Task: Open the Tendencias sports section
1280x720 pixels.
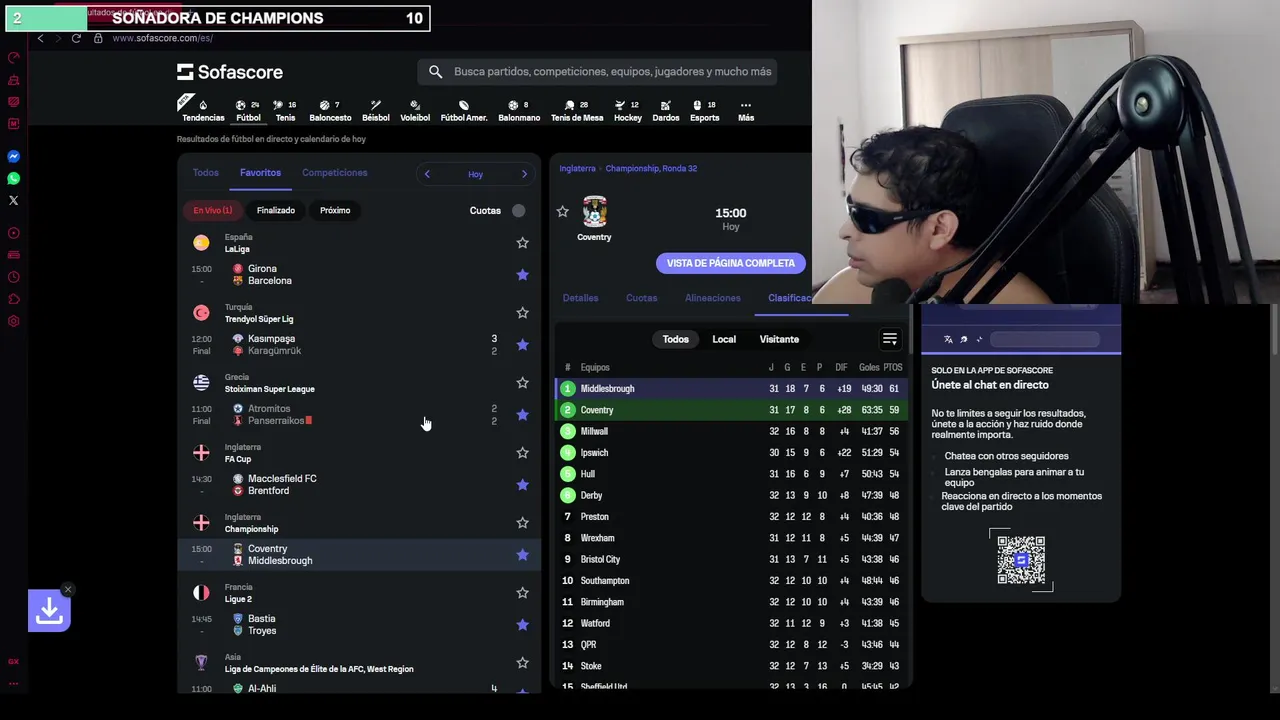Action: click(x=203, y=110)
